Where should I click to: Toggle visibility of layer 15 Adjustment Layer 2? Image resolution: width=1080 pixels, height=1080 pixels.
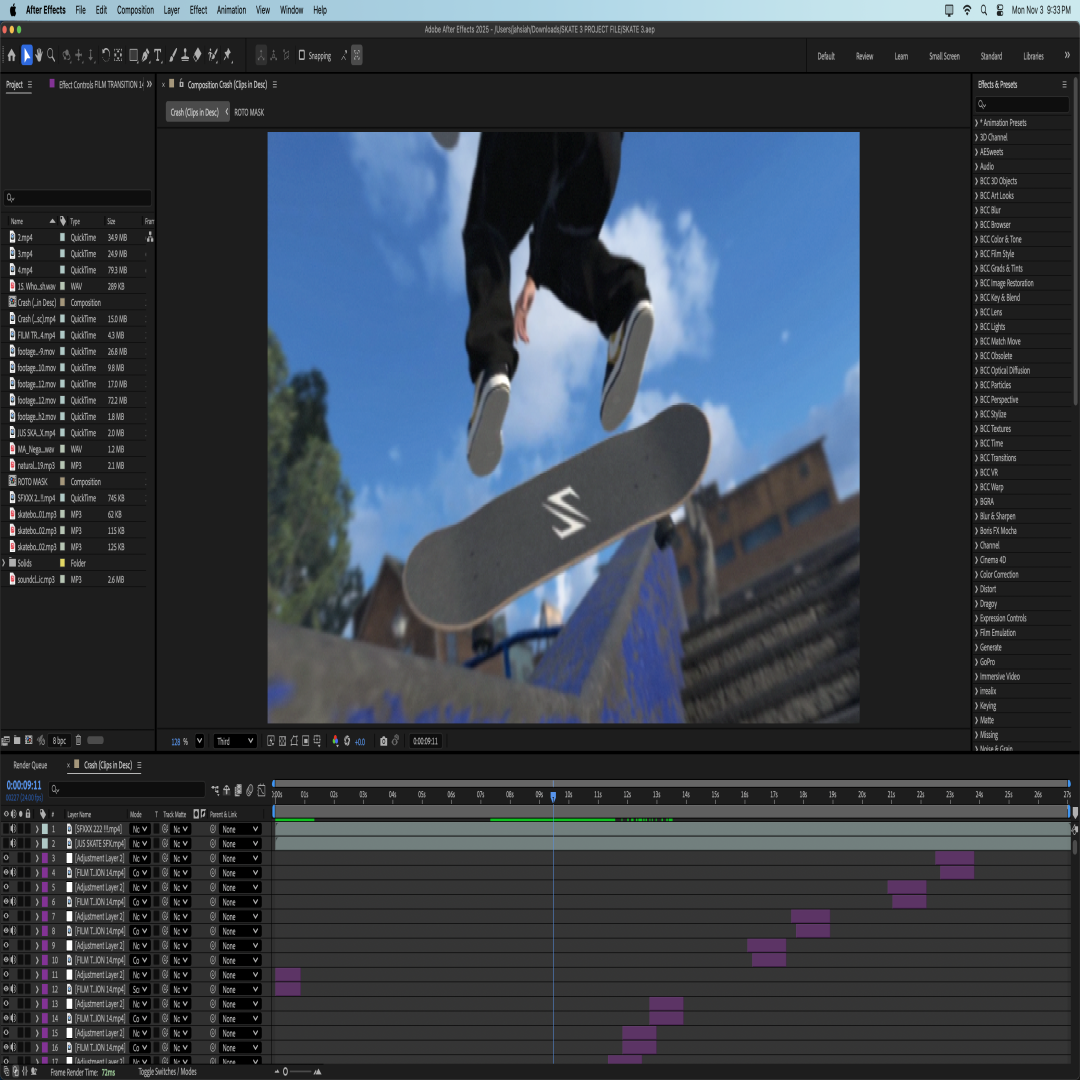[x=6, y=1033]
